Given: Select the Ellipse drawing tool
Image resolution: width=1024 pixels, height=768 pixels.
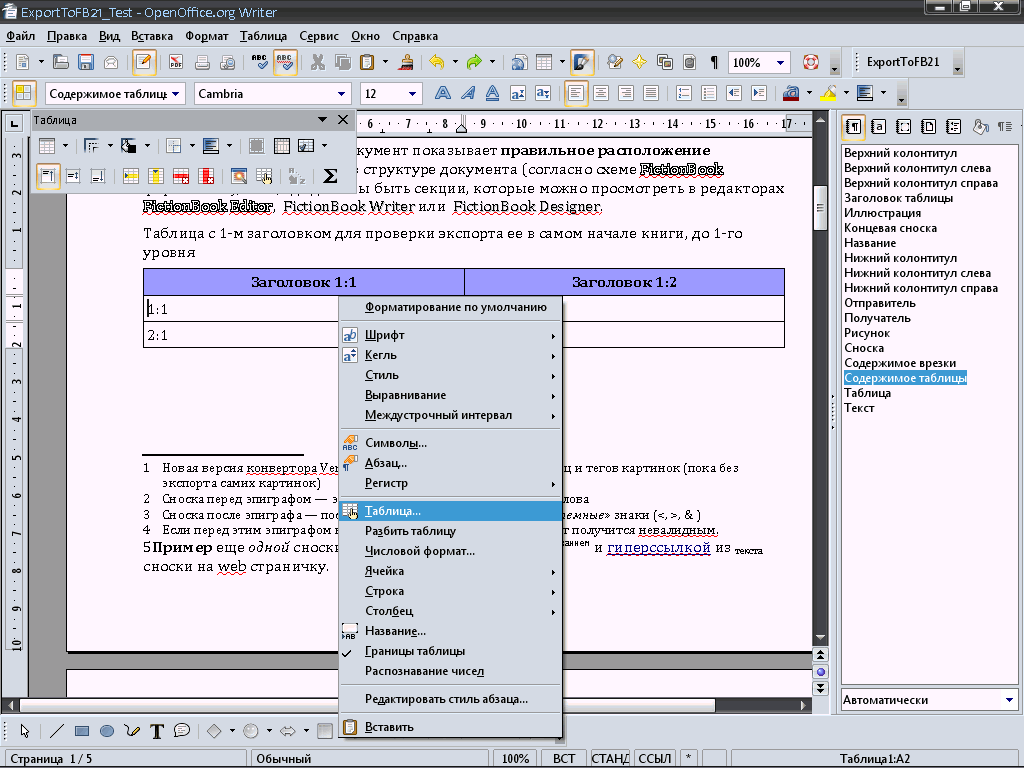Looking at the screenshot, I should (107, 731).
